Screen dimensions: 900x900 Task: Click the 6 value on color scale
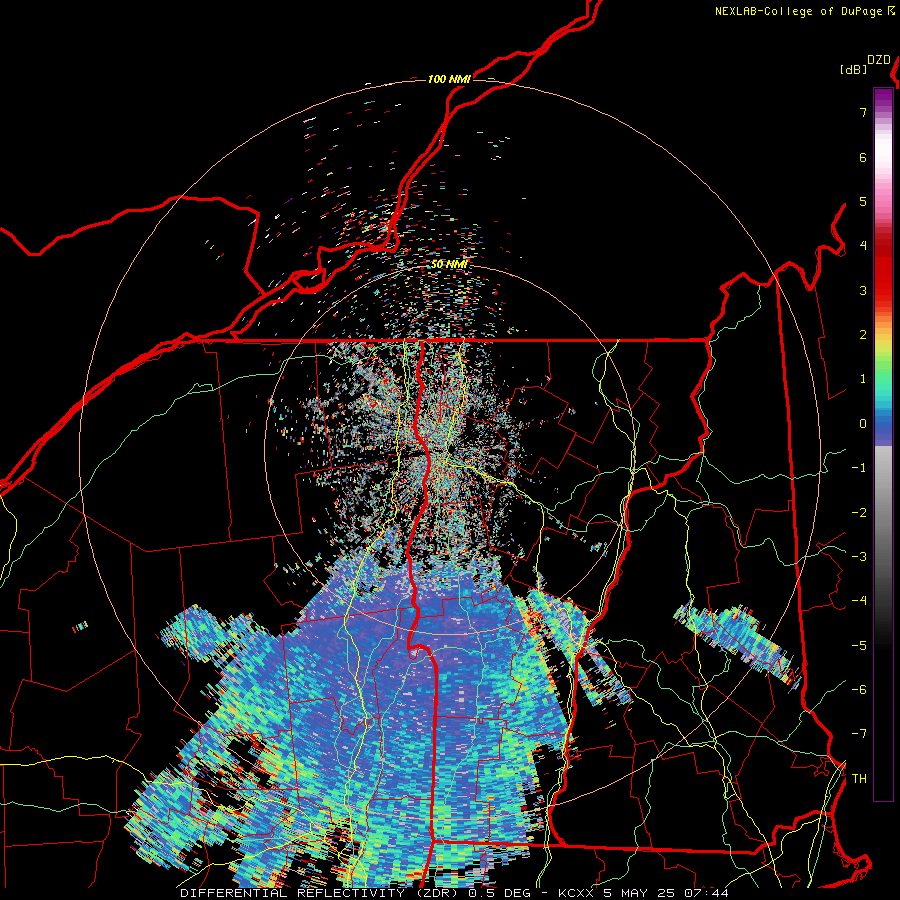(x=863, y=157)
